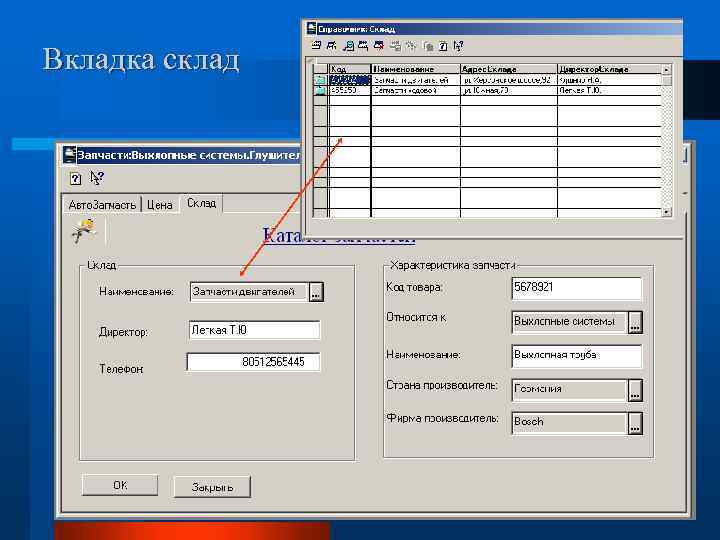Screen dimensions: 720x540
Task: Click the new group icon in Склад toolbar
Action: [x=332, y=45]
